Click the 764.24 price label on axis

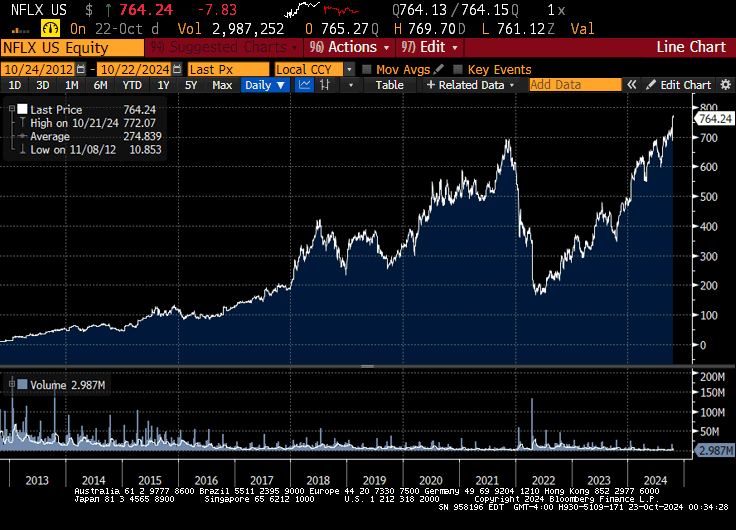click(x=714, y=119)
